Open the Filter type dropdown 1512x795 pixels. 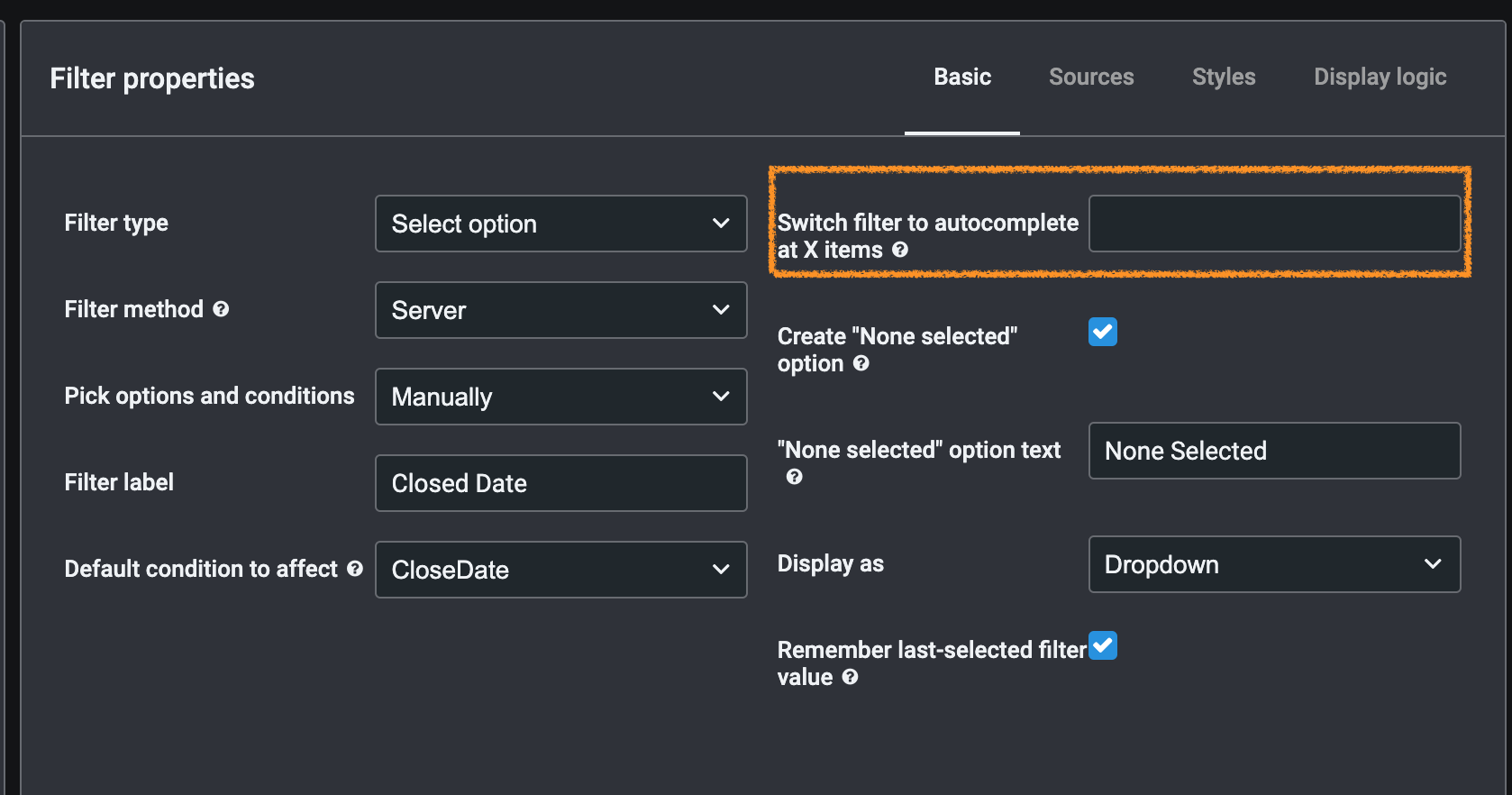[561, 224]
